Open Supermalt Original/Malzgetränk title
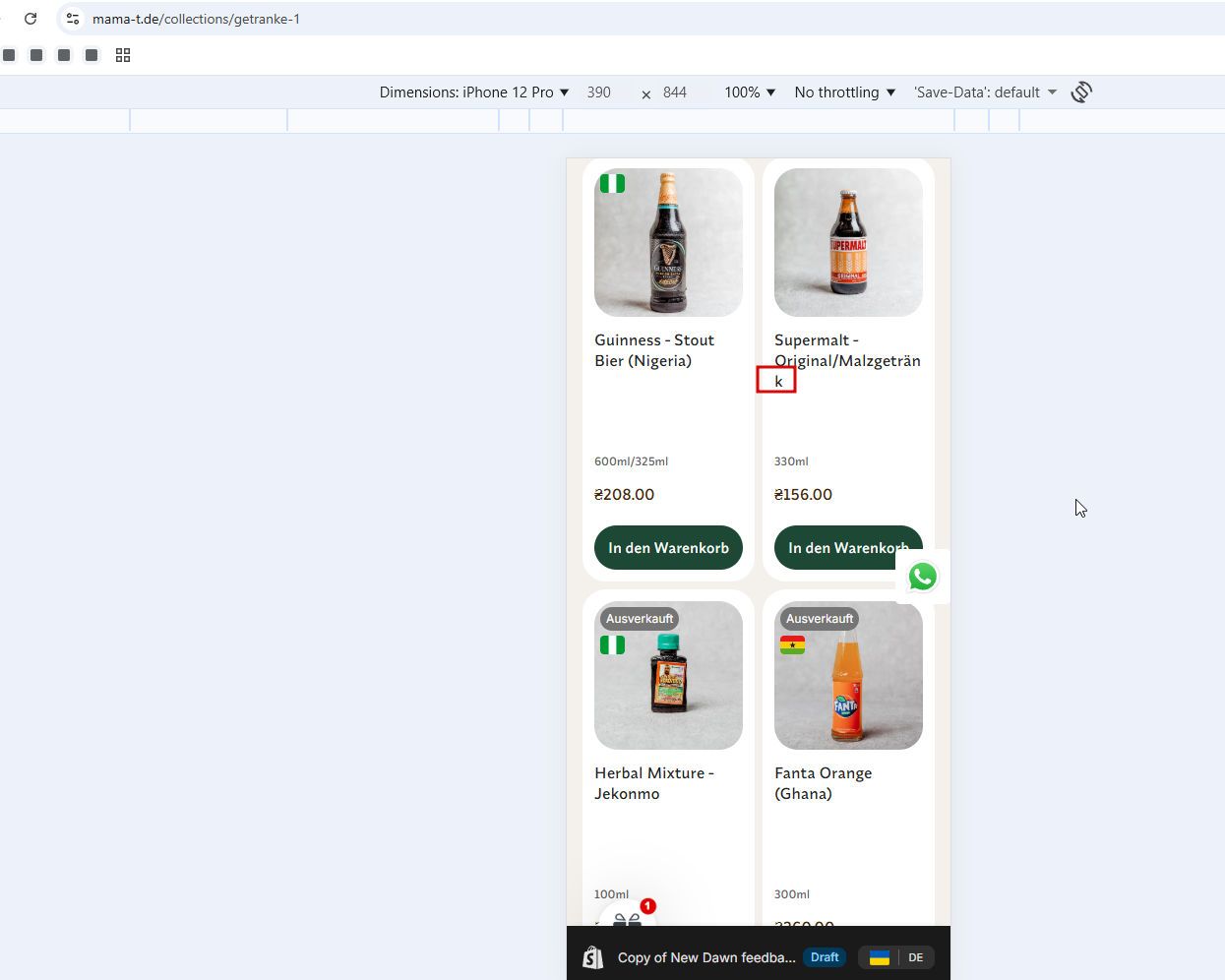 (847, 360)
